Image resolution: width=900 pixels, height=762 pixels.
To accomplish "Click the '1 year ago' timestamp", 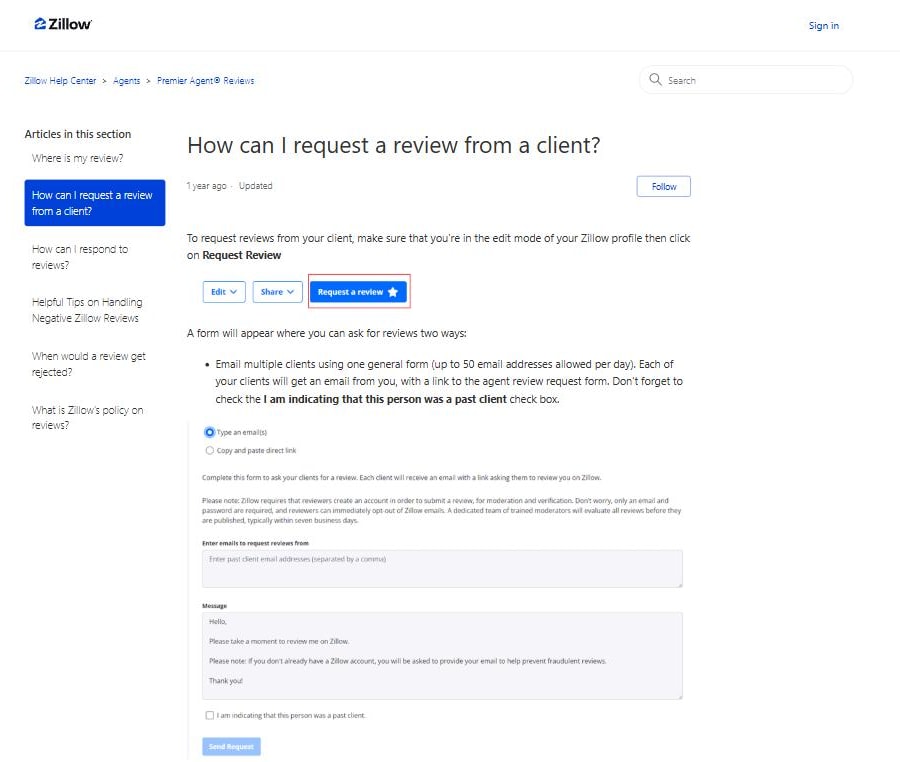I will click(x=207, y=186).
